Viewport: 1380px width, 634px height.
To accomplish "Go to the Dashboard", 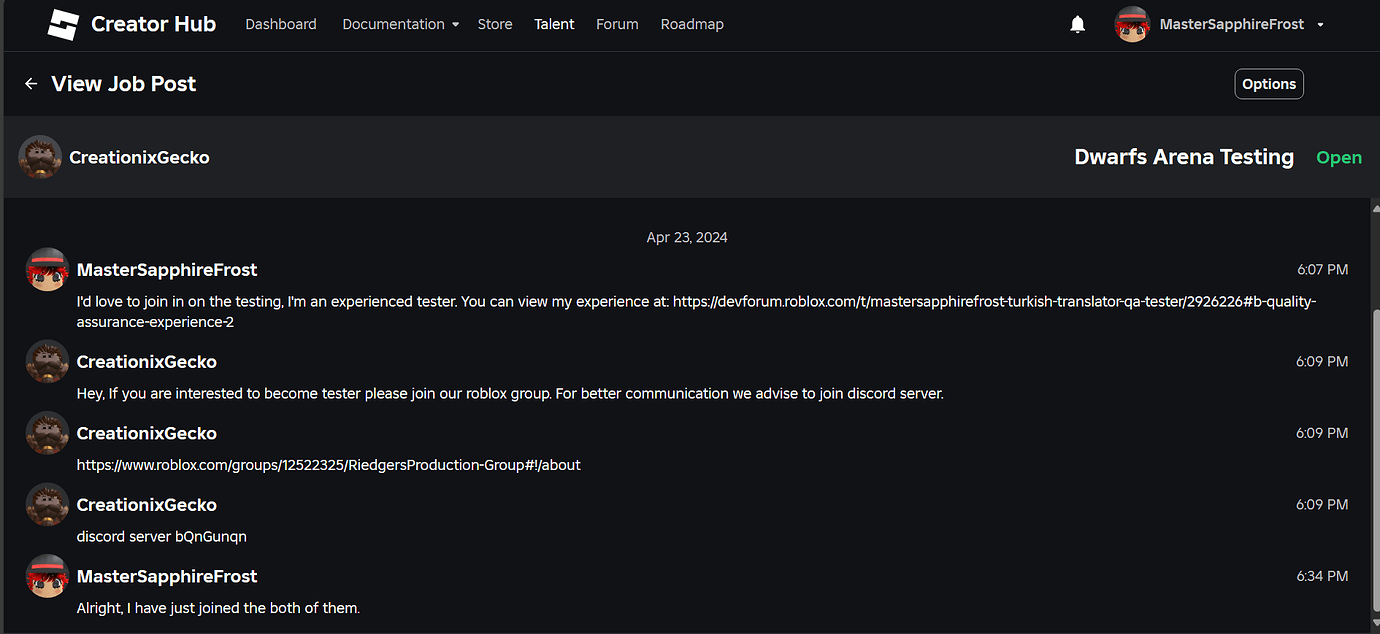I will [x=280, y=24].
